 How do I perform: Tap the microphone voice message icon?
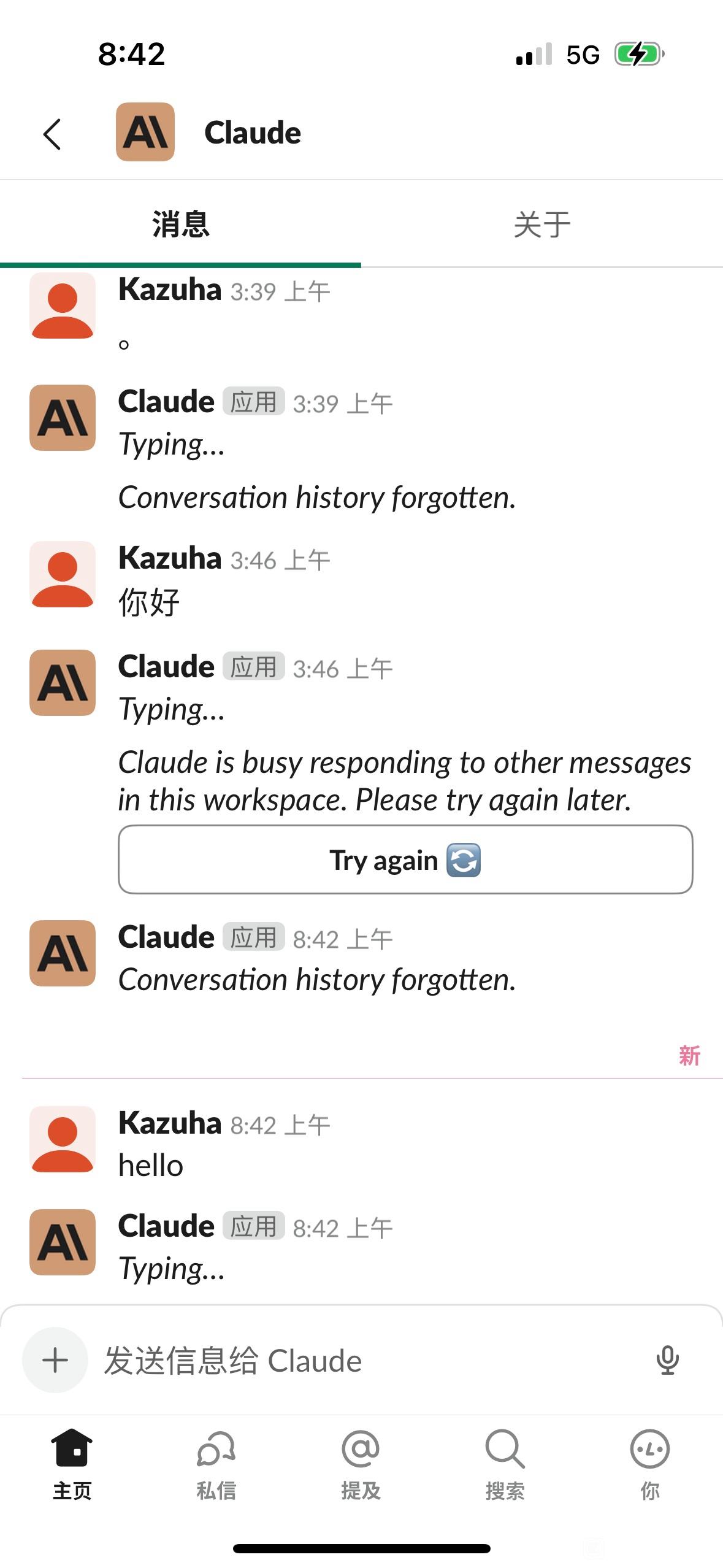[667, 1360]
